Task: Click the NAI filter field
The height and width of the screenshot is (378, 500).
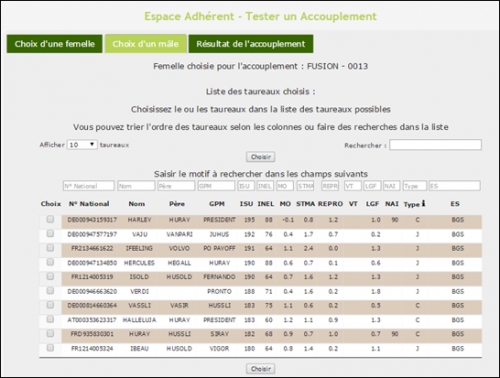Action: (x=391, y=186)
